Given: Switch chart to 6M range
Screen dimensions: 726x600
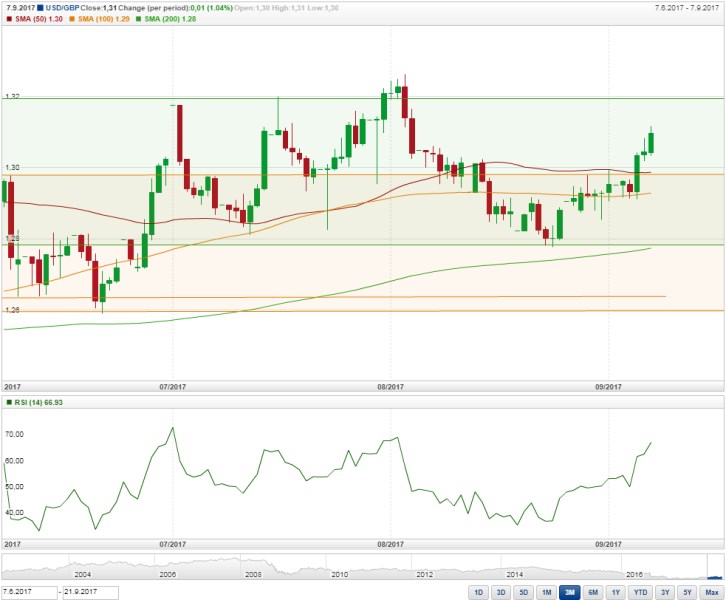Looking at the screenshot, I should (593, 592).
